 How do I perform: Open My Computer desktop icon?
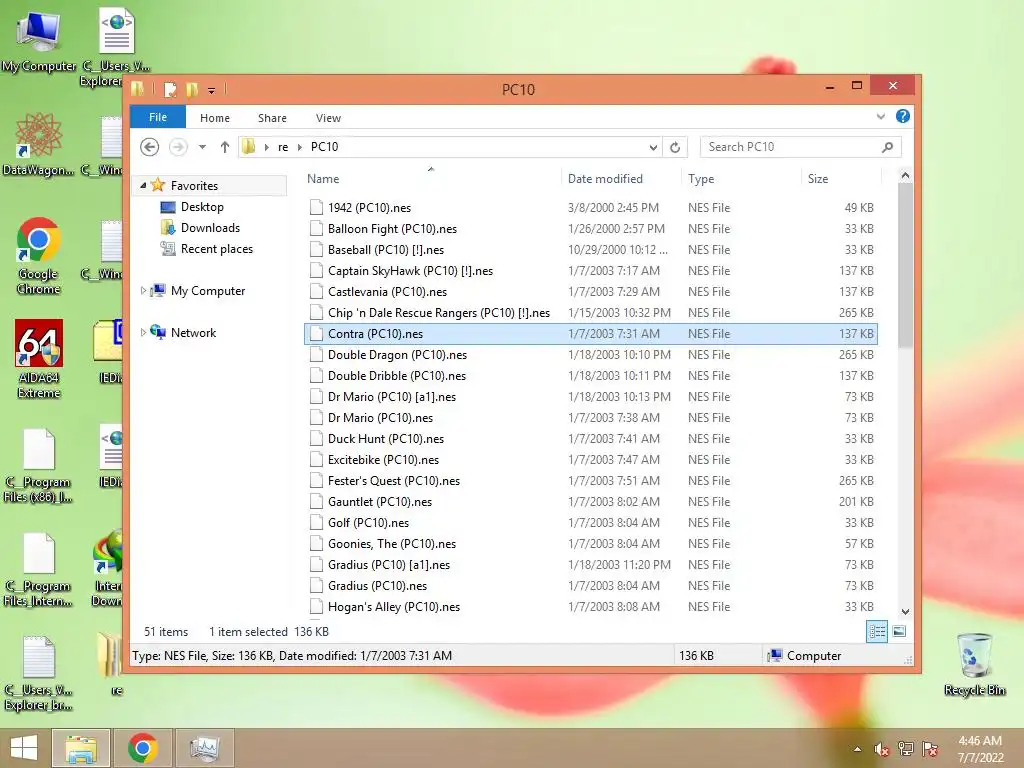[x=39, y=40]
